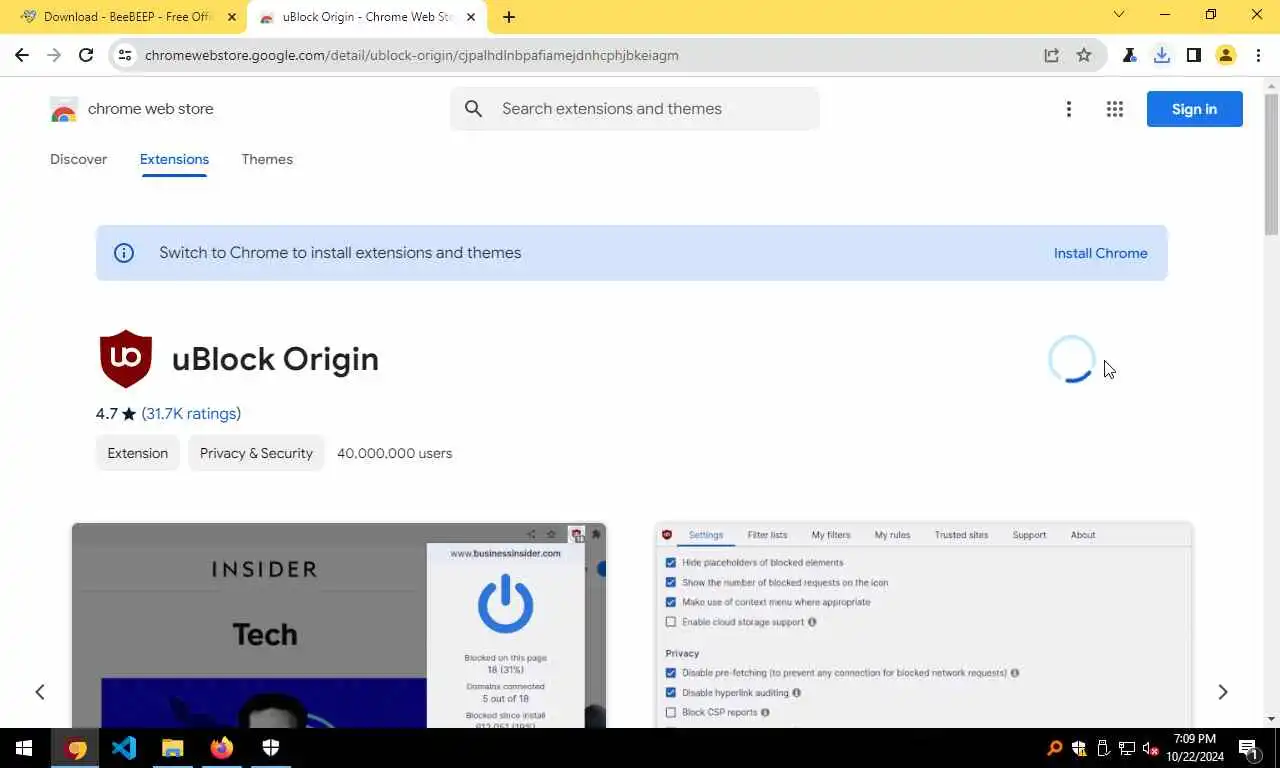Screen dimensions: 1280x768
Task: Follow the Install Chrome link
Action: pos(1100,253)
